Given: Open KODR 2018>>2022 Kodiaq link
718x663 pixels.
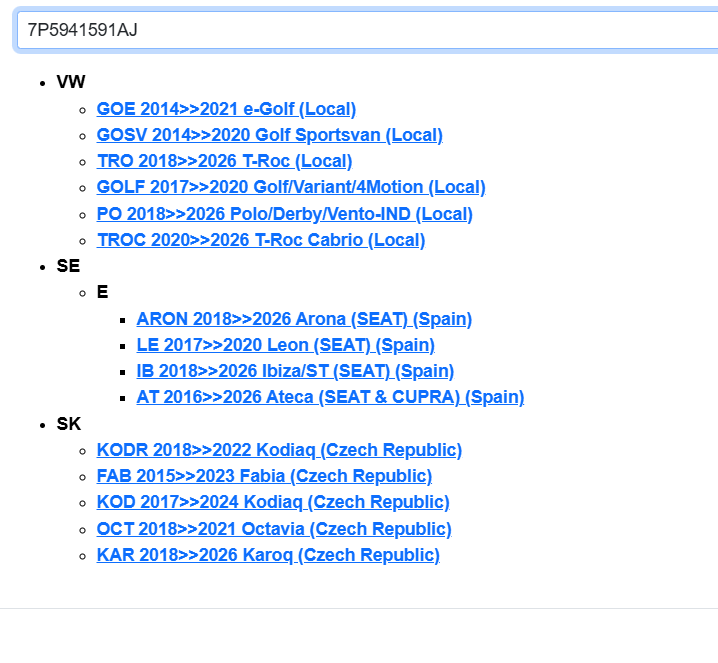Looking at the screenshot, I should [279, 450].
